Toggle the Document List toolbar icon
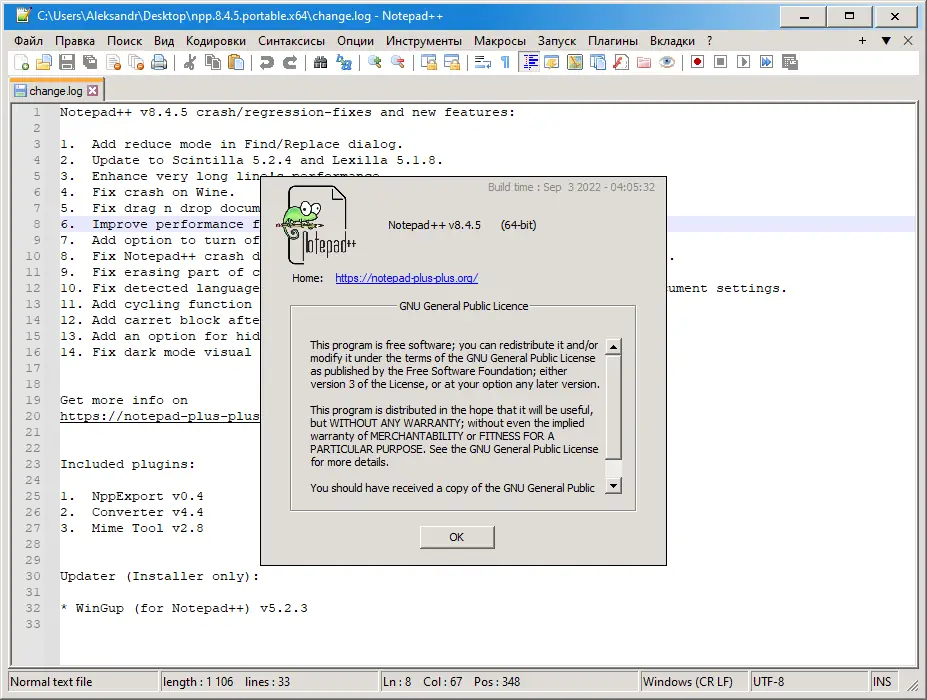 598,62
